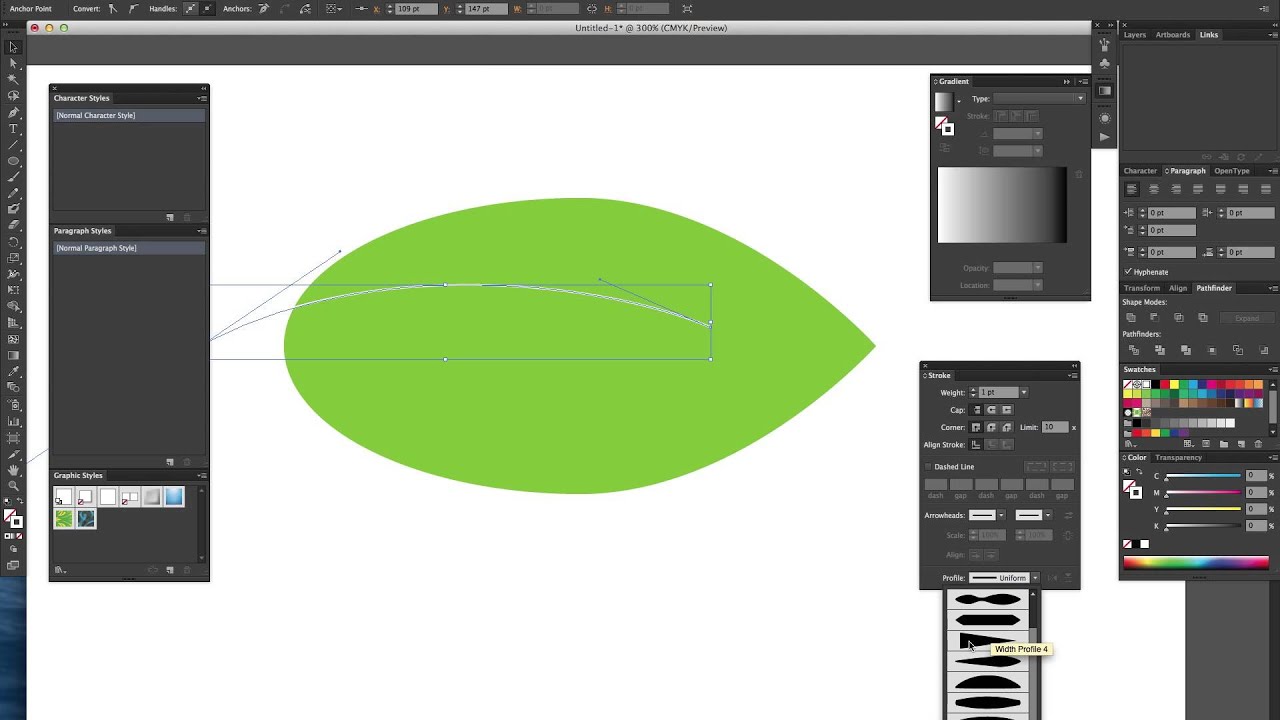Image resolution: width=1280 pixels, height=720 pixels.
Task: Open the end Arrowheads dropdown
Action: 1047,515
